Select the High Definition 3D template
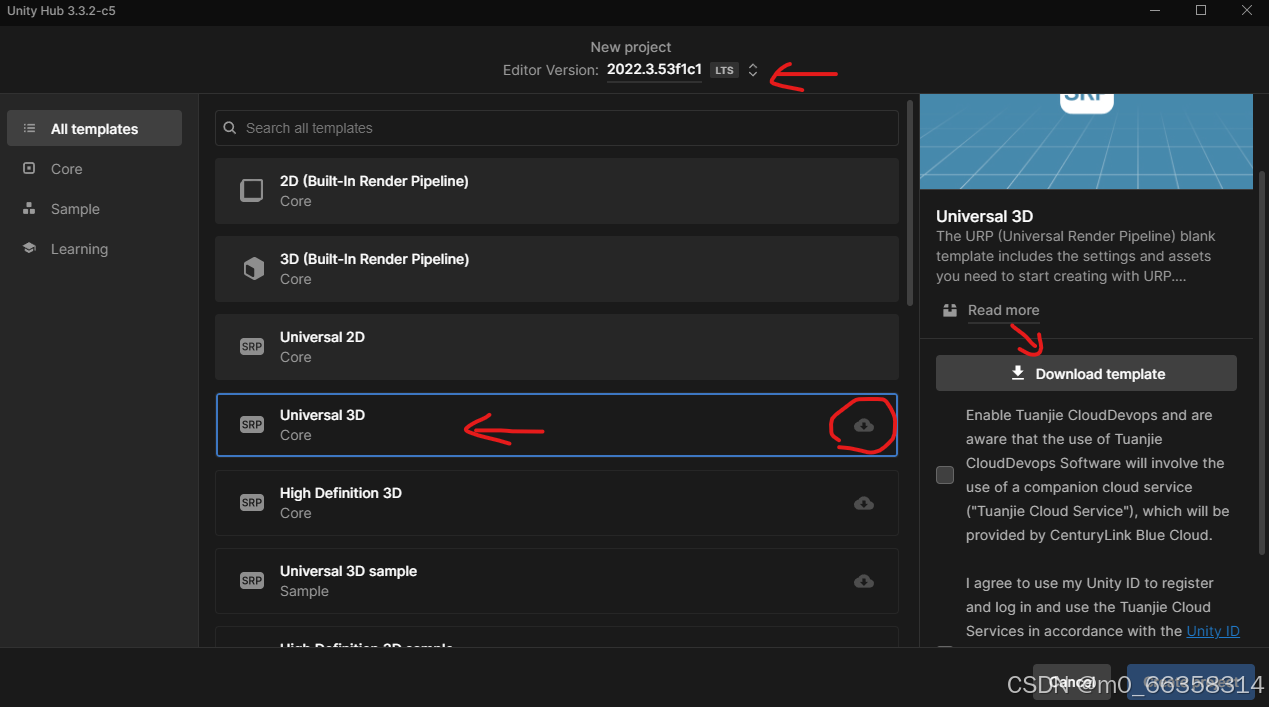1269x707 pixels. click(556, 502)
